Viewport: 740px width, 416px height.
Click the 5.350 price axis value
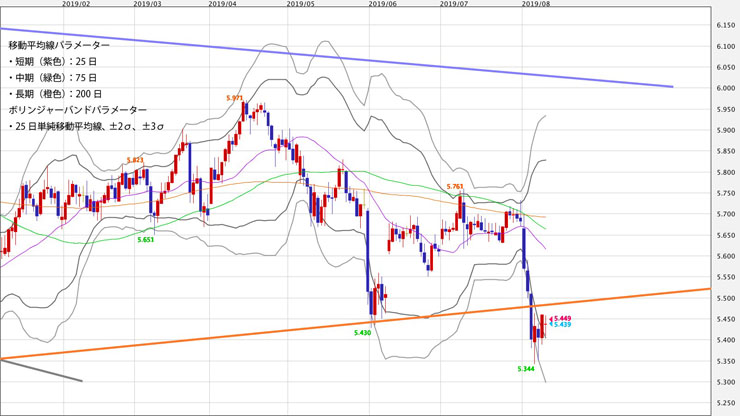(x=725, y=361)
